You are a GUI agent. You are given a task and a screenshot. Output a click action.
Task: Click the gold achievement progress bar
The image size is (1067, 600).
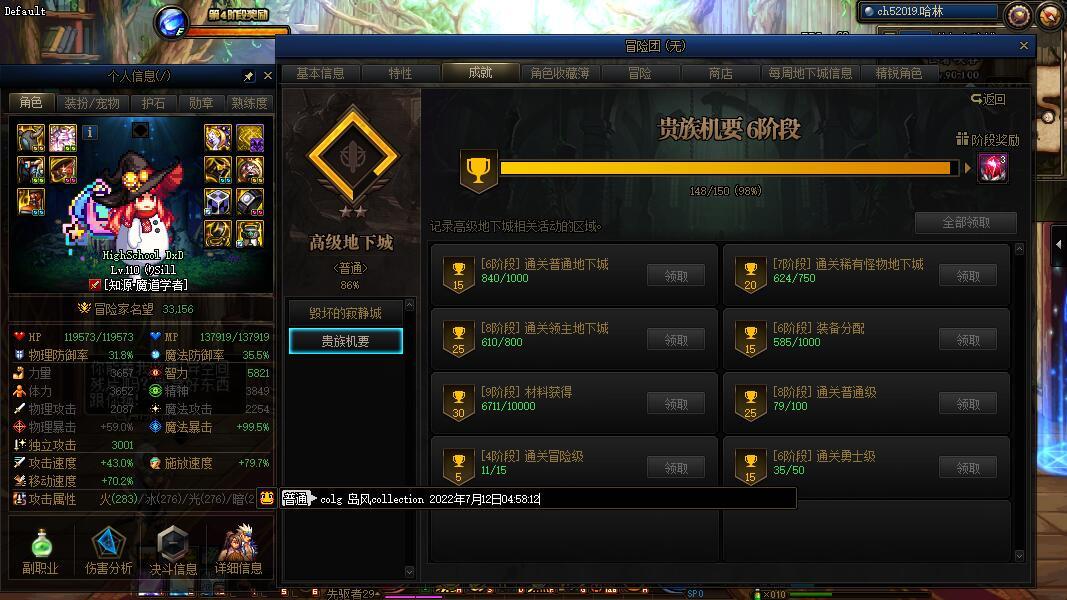[x=725, y=168]
